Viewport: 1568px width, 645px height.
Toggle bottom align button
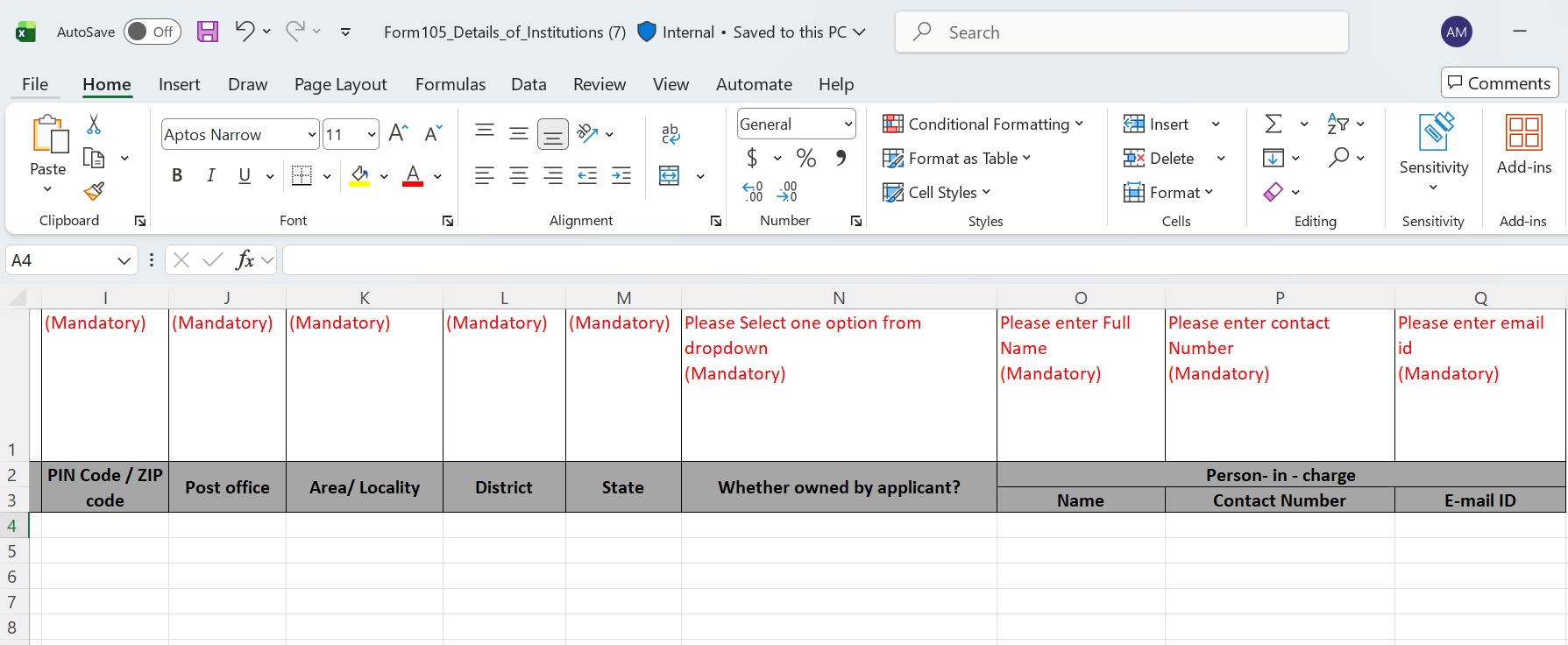[553, 134]
